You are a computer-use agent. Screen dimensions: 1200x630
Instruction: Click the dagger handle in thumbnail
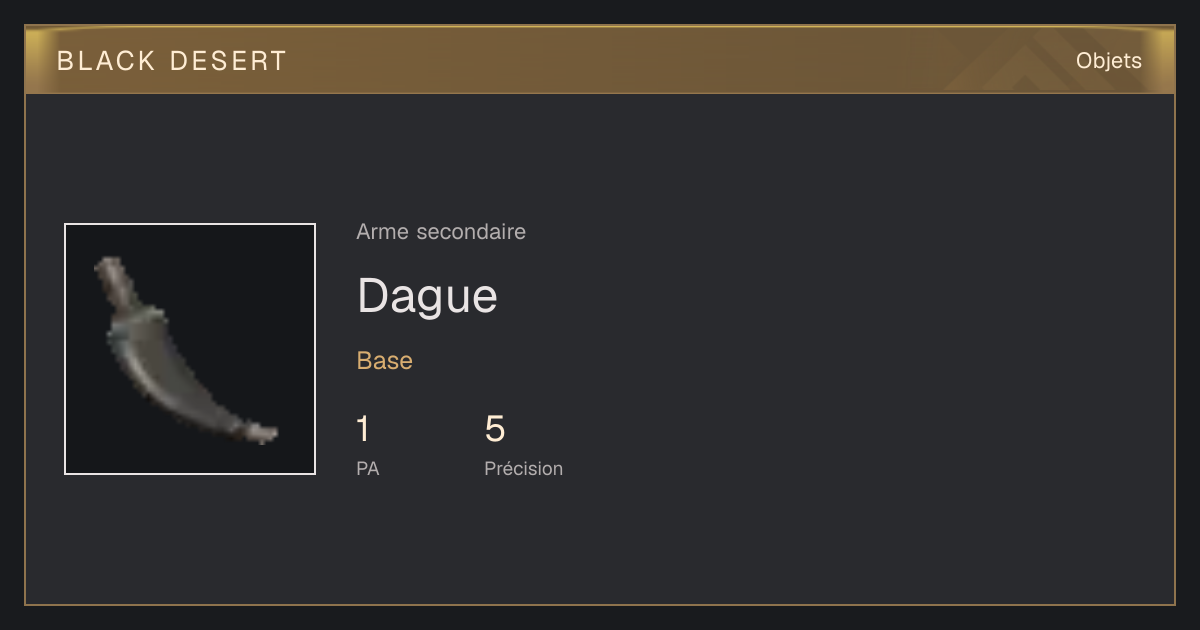tap(115, 283)
